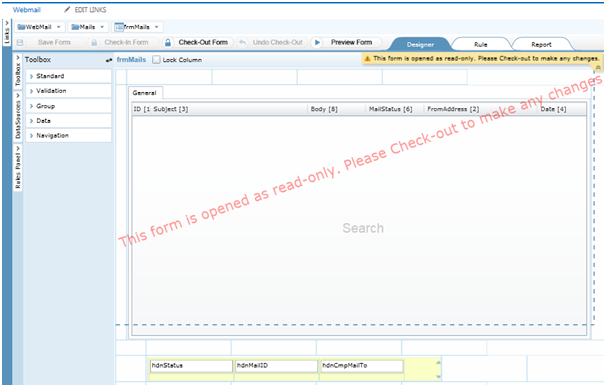This screenshot has height=387, width=606.
Task: Click the EDIT LINKS link
Action: pyautogui.click(x=90, y=10)
